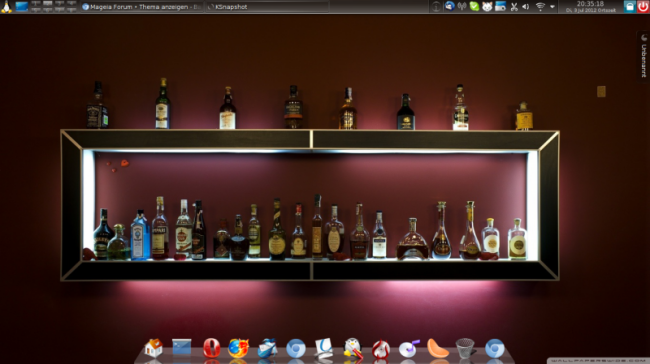Switch to KSnapshot taskbar entry

(x=267, y=7)
